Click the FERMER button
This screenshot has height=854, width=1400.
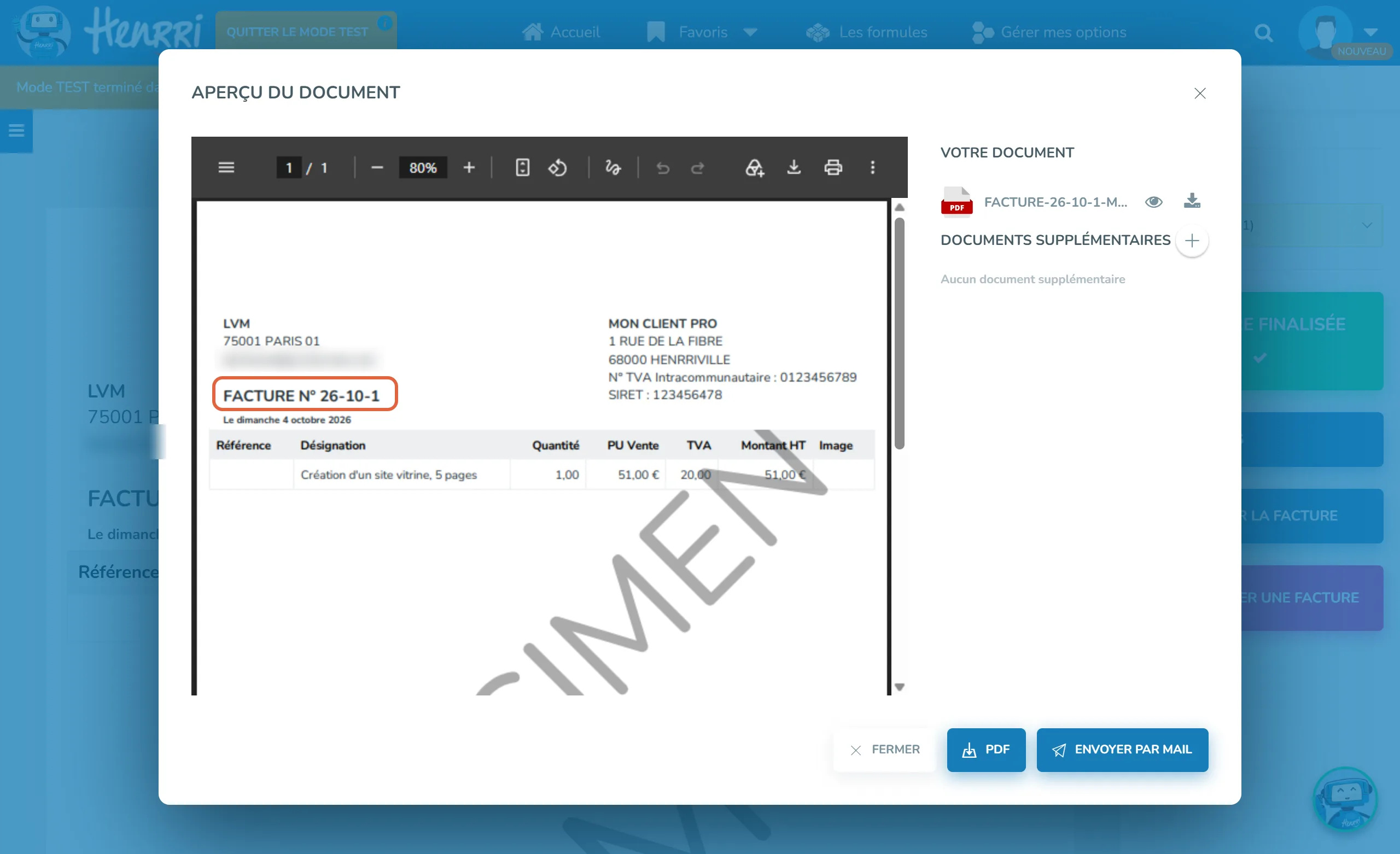(884, 750)
